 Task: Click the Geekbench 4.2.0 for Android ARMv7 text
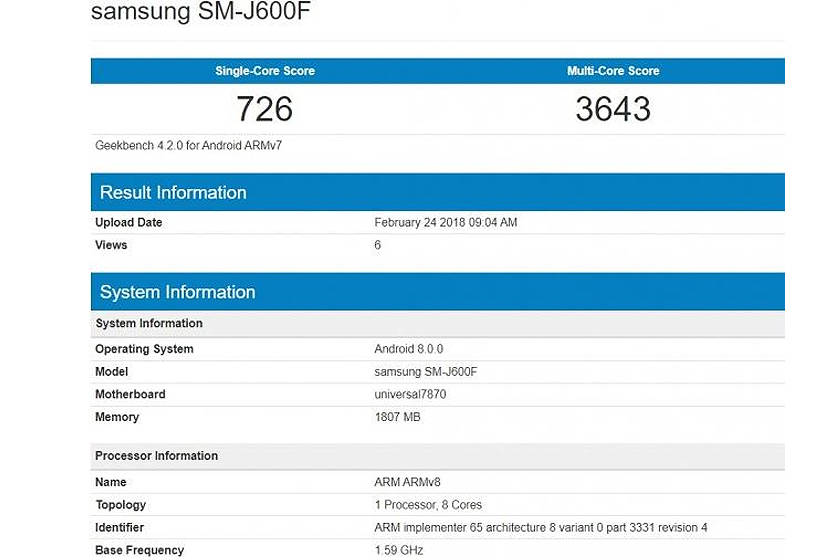click(189, 145)
